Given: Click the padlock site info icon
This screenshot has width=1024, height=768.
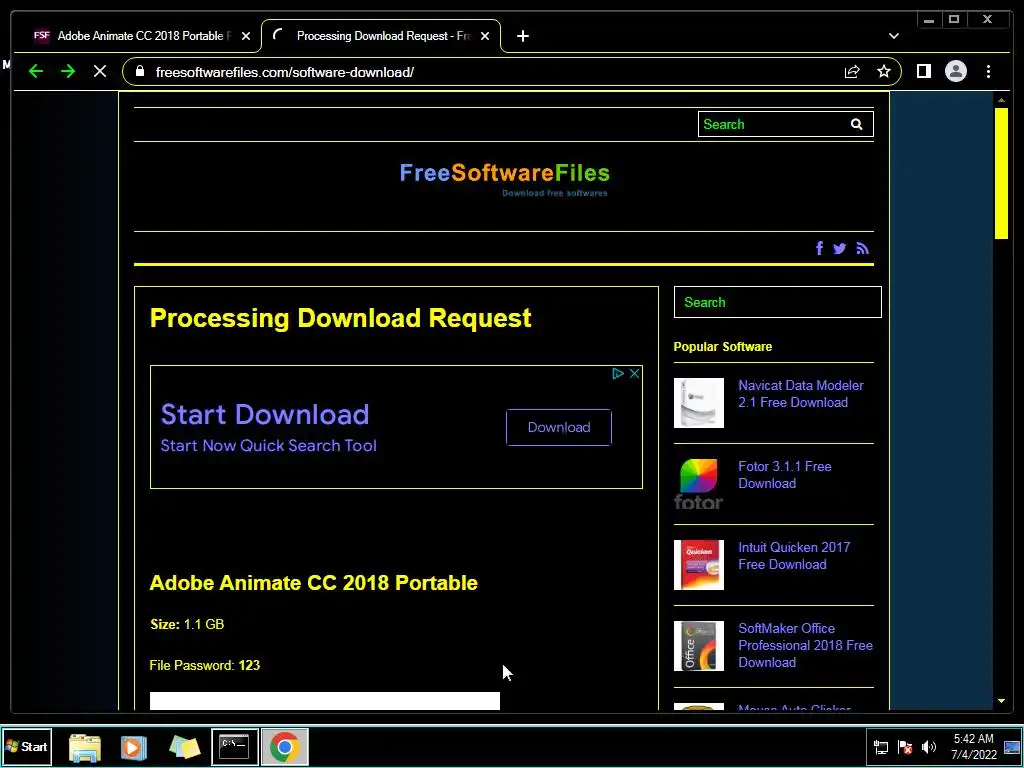Looking at the screenshot, I should (140, 71).
